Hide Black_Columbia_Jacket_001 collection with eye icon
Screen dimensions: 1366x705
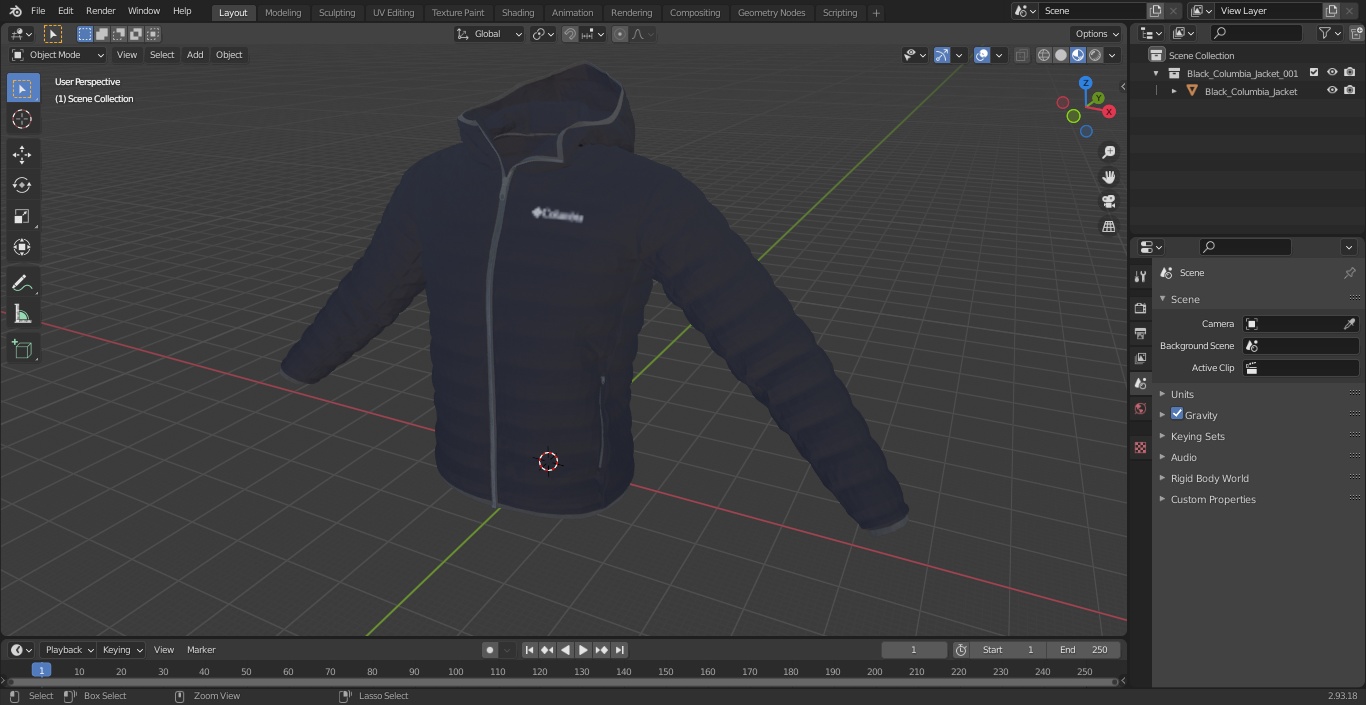tap(1332, 73)
